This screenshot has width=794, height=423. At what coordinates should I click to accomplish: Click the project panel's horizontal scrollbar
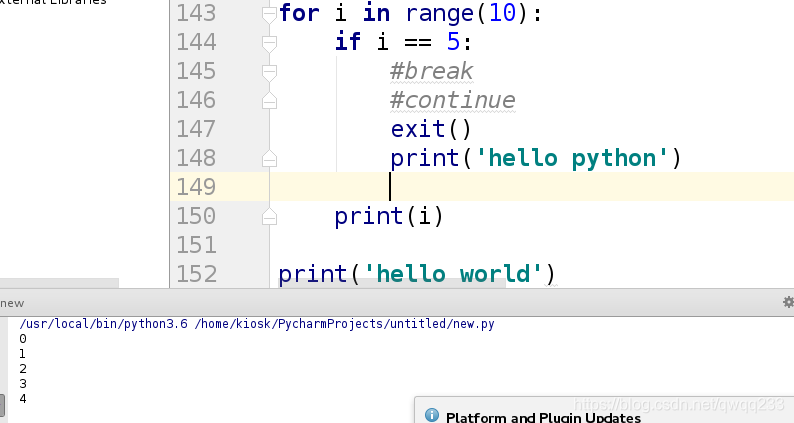(59, 283)
